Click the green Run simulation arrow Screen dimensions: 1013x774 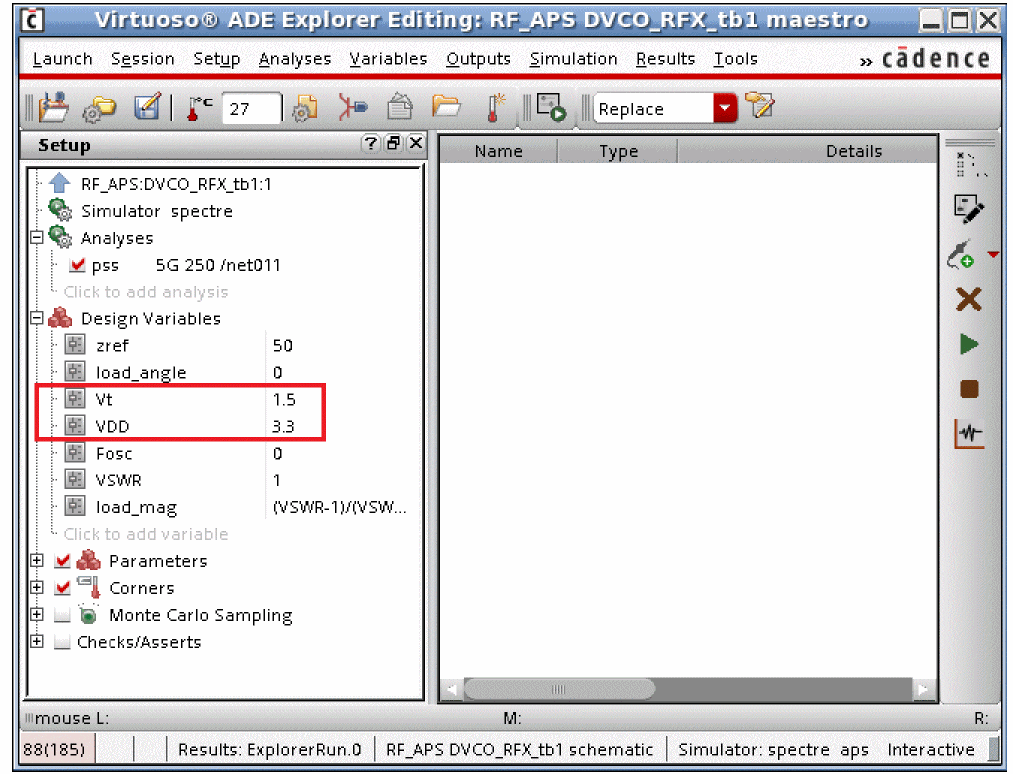click(x=968, y=344)
